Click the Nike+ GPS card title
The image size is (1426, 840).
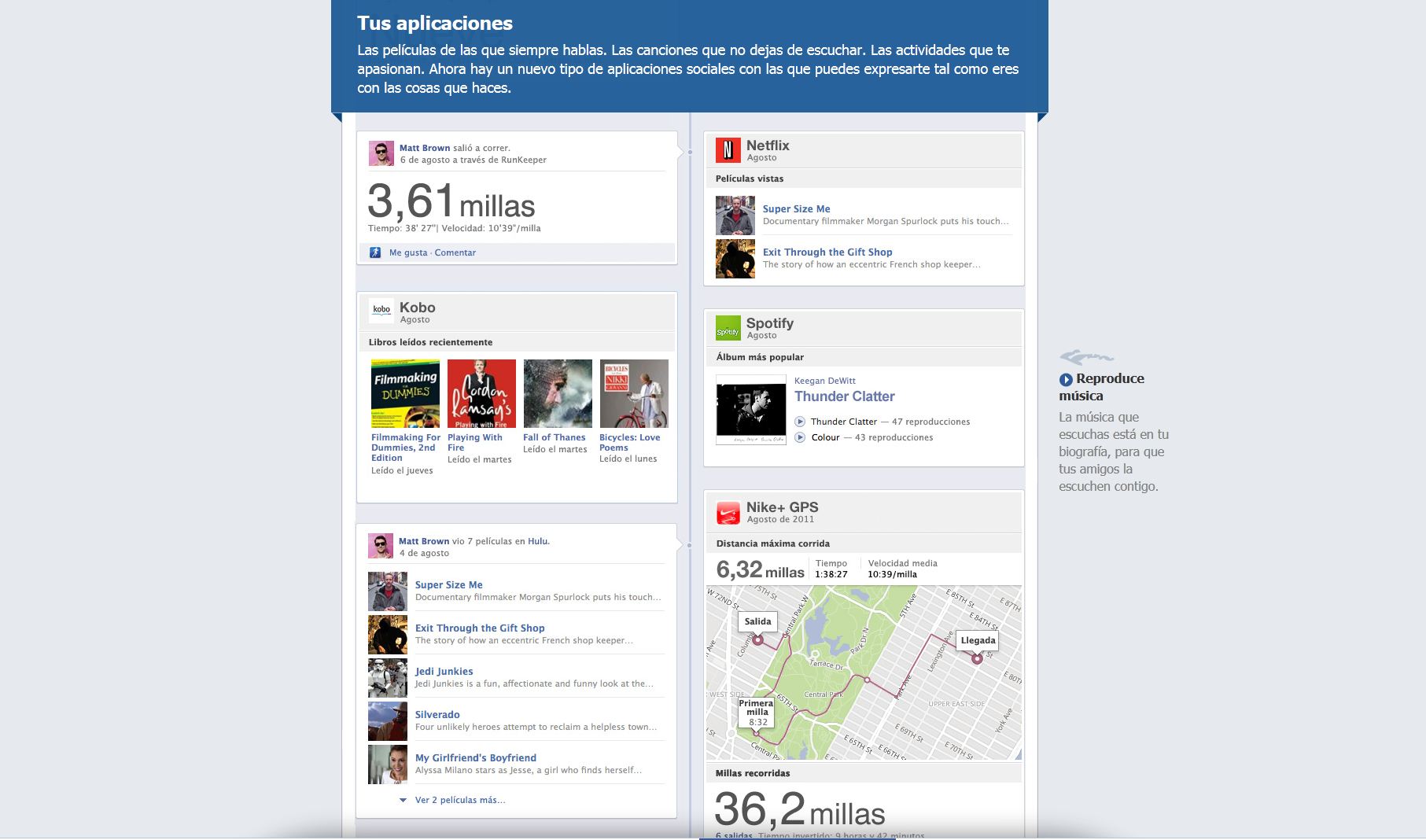(783, 507)
